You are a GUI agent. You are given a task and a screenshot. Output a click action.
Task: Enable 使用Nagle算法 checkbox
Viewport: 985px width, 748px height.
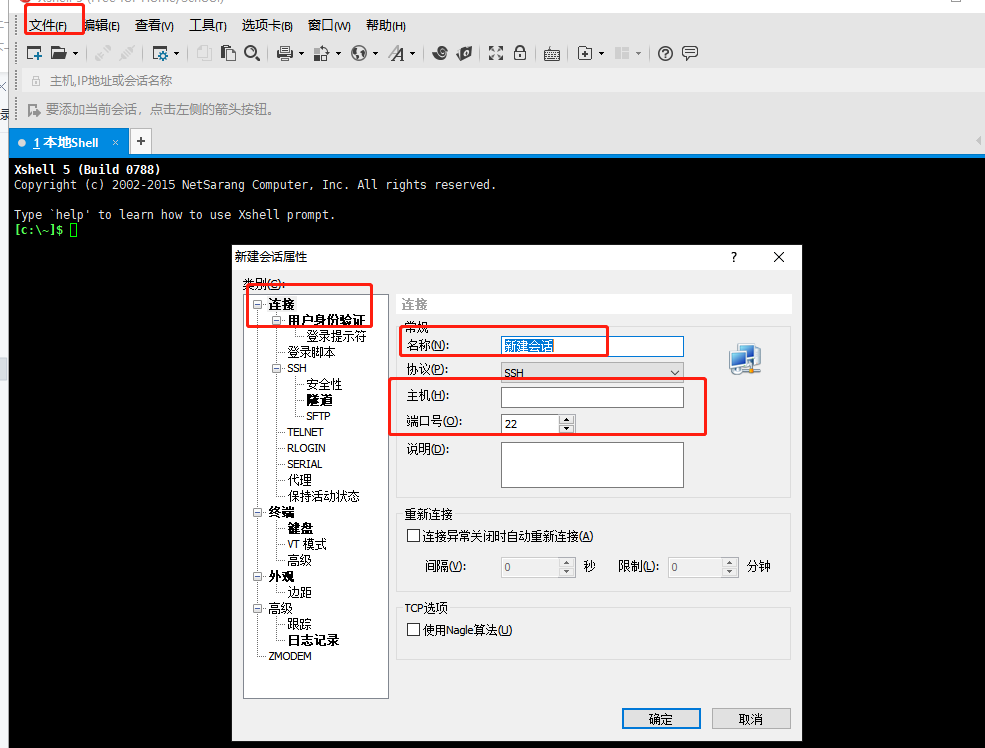pyautogui.click(x=413, y=629)
